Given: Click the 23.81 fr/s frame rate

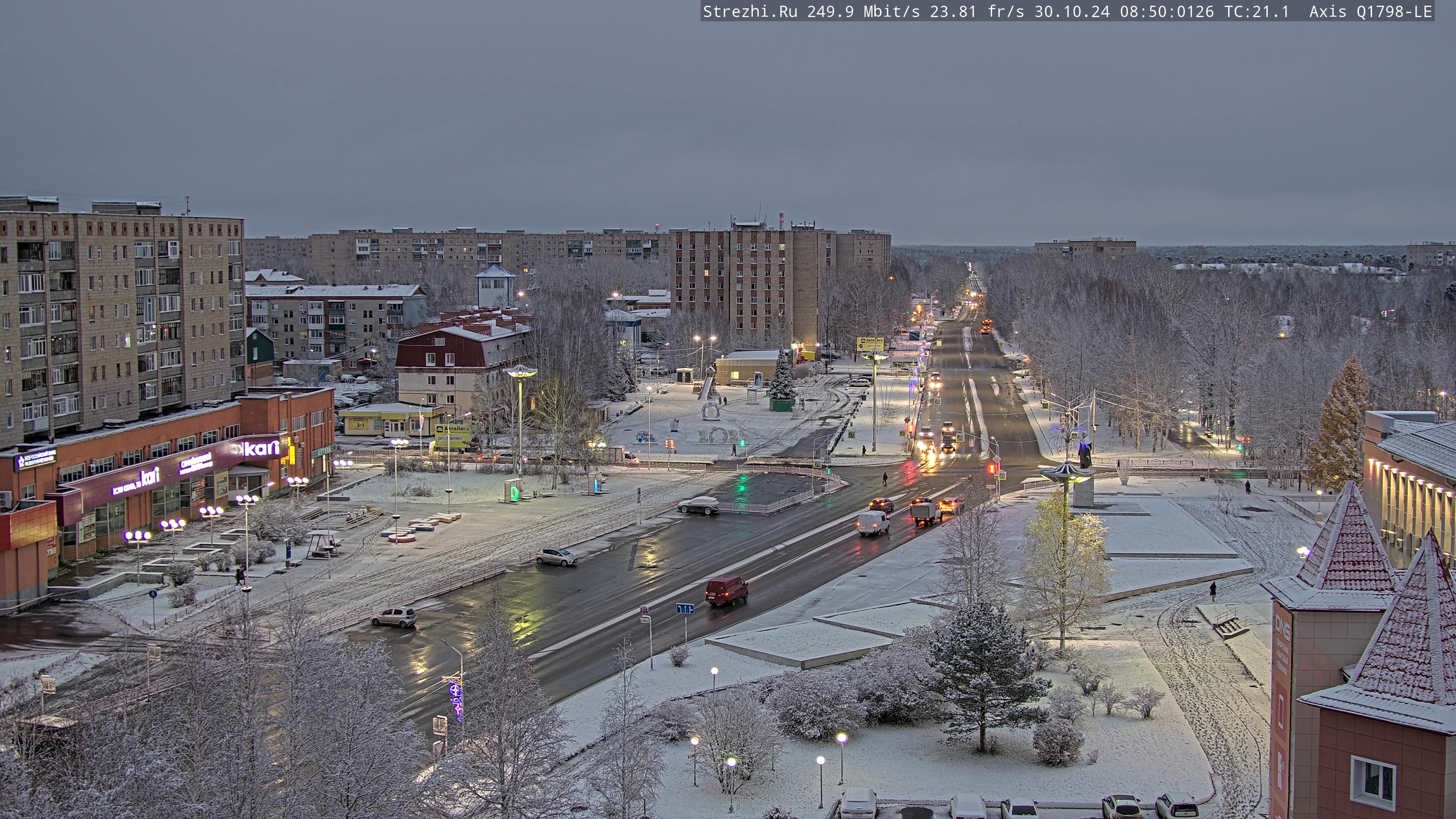Looking at the screenshot, I should click(977, 11).
